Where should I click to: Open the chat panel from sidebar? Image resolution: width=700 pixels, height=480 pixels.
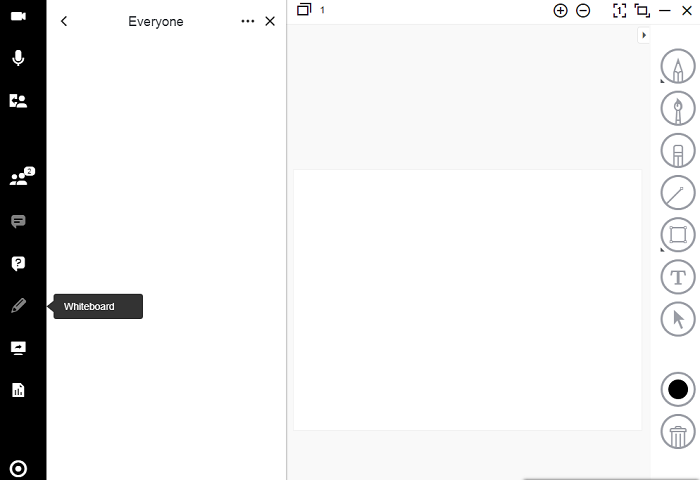pos(18,221)
